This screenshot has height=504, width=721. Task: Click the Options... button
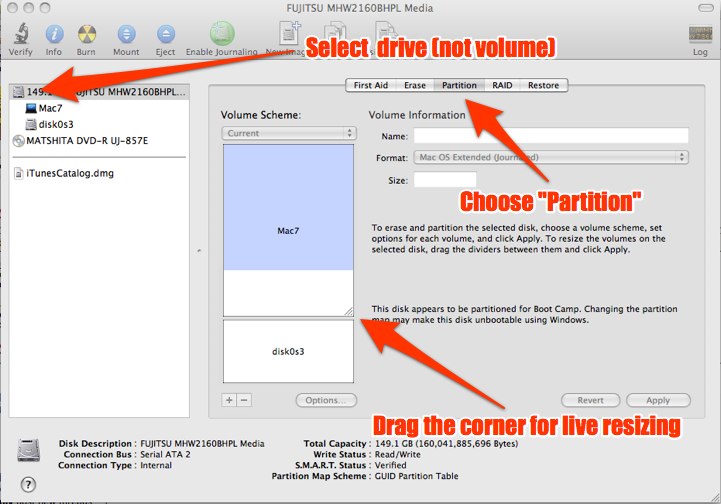pyautogui.click(x=326, y=400)
